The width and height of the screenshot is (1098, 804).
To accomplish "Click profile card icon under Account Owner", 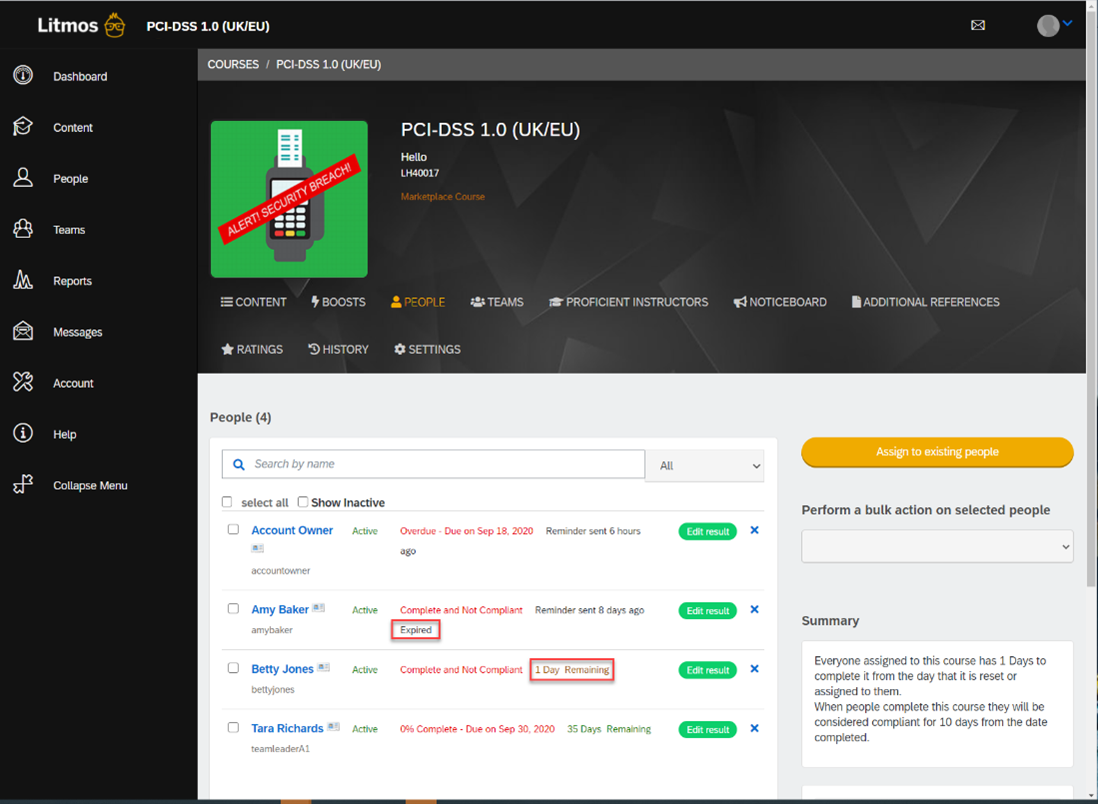I will (x=258, y=548).
